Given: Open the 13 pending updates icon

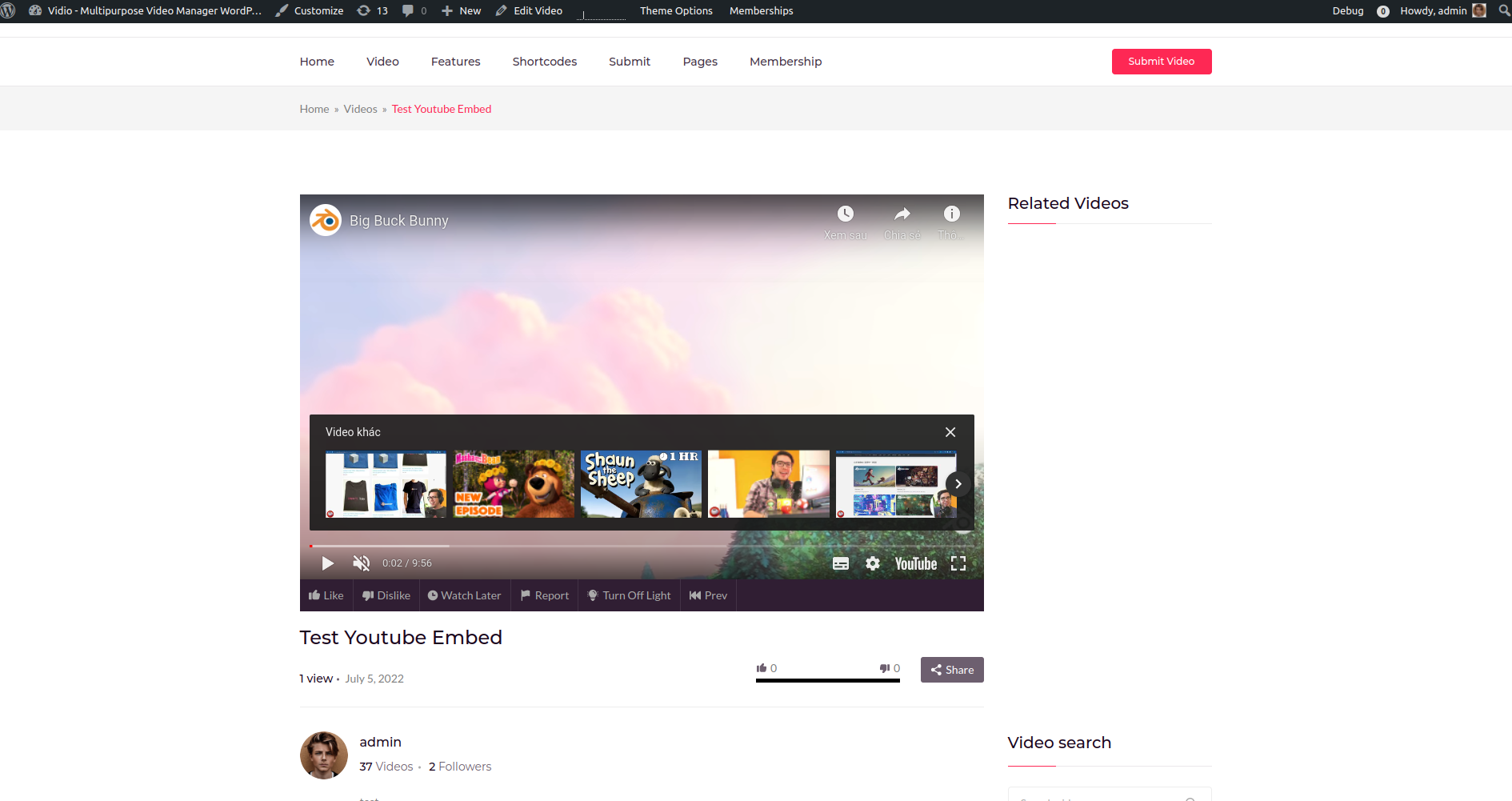Looking at the screenshot, I should click(x=373, y=10).
